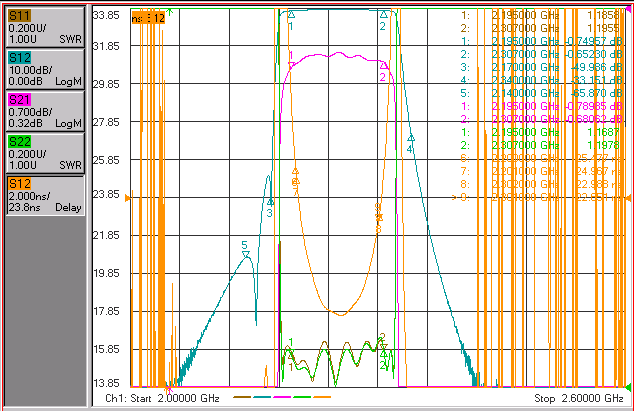Click the 19.85 y-axis value
The width and height of the screenshot is (634, 411).
(106, 273)
